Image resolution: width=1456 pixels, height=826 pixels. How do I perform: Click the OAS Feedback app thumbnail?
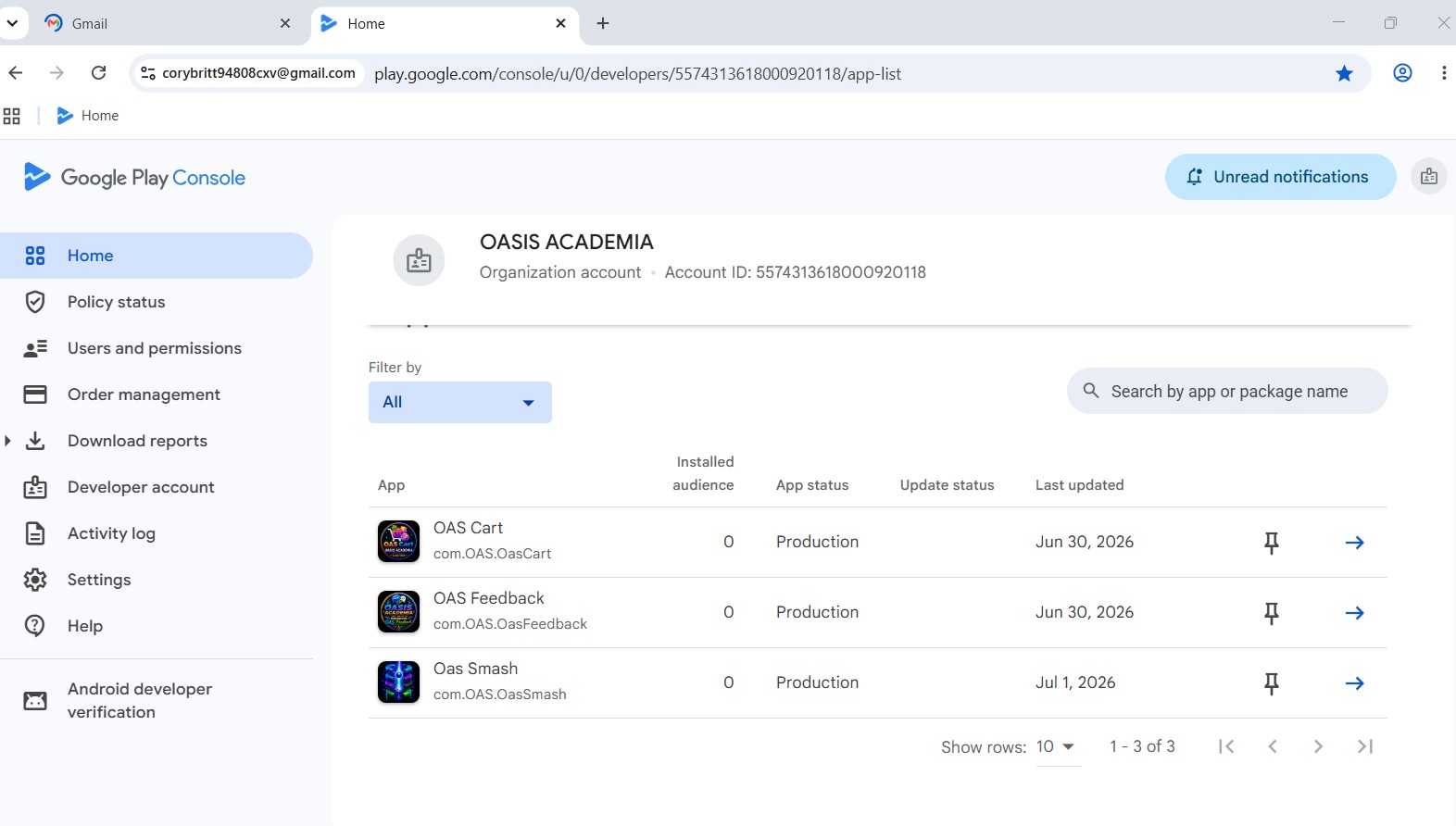tap(398, 612)
